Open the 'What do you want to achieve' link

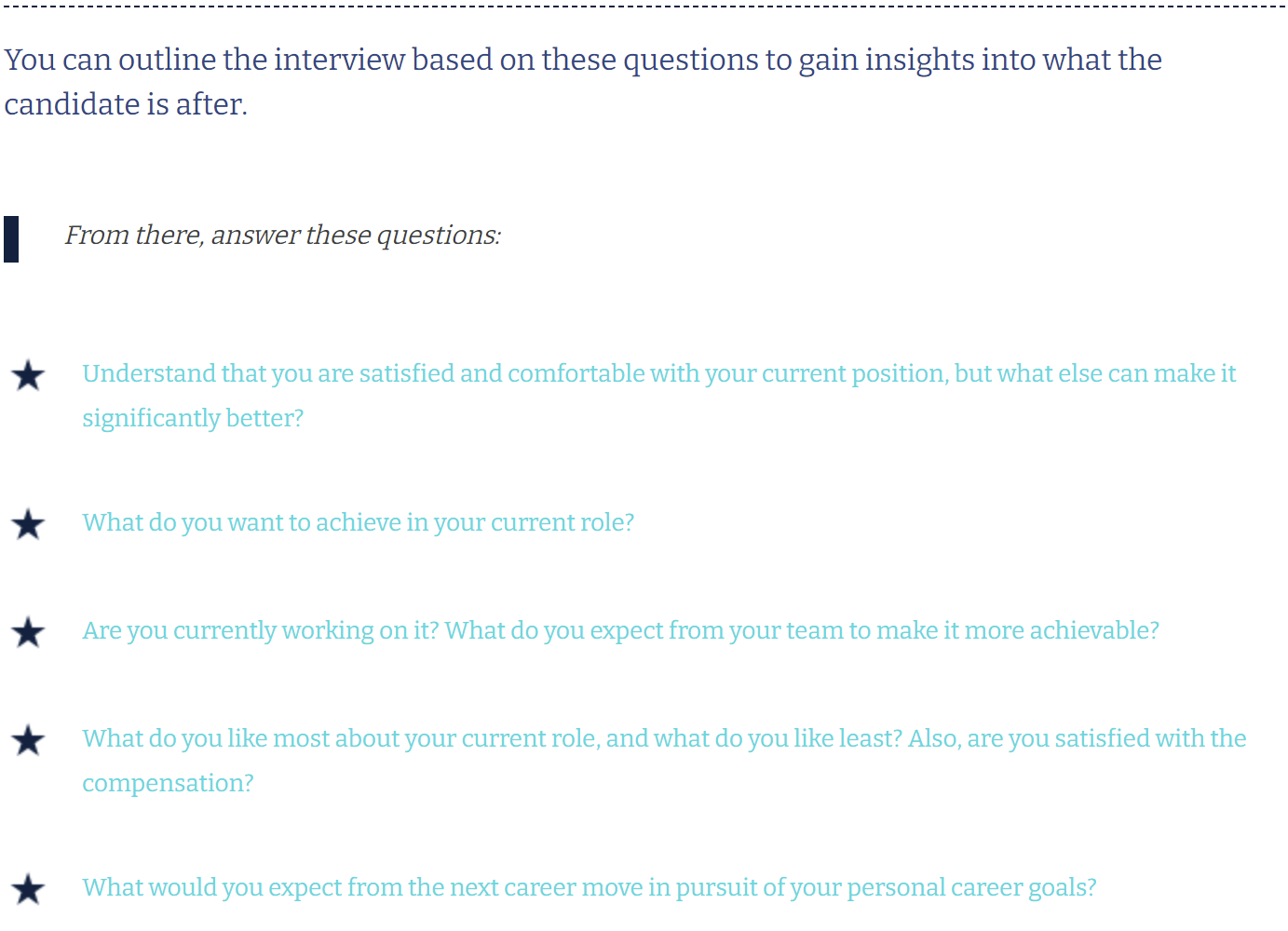358,523
